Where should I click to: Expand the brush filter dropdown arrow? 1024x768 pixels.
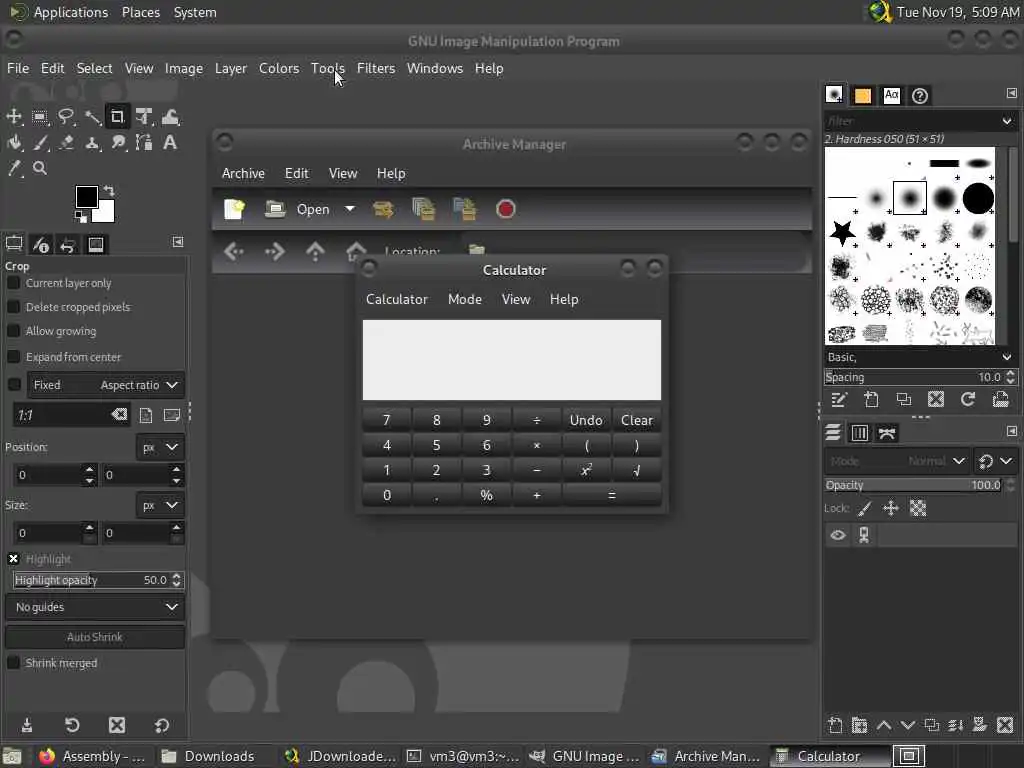coord(1006,121)
